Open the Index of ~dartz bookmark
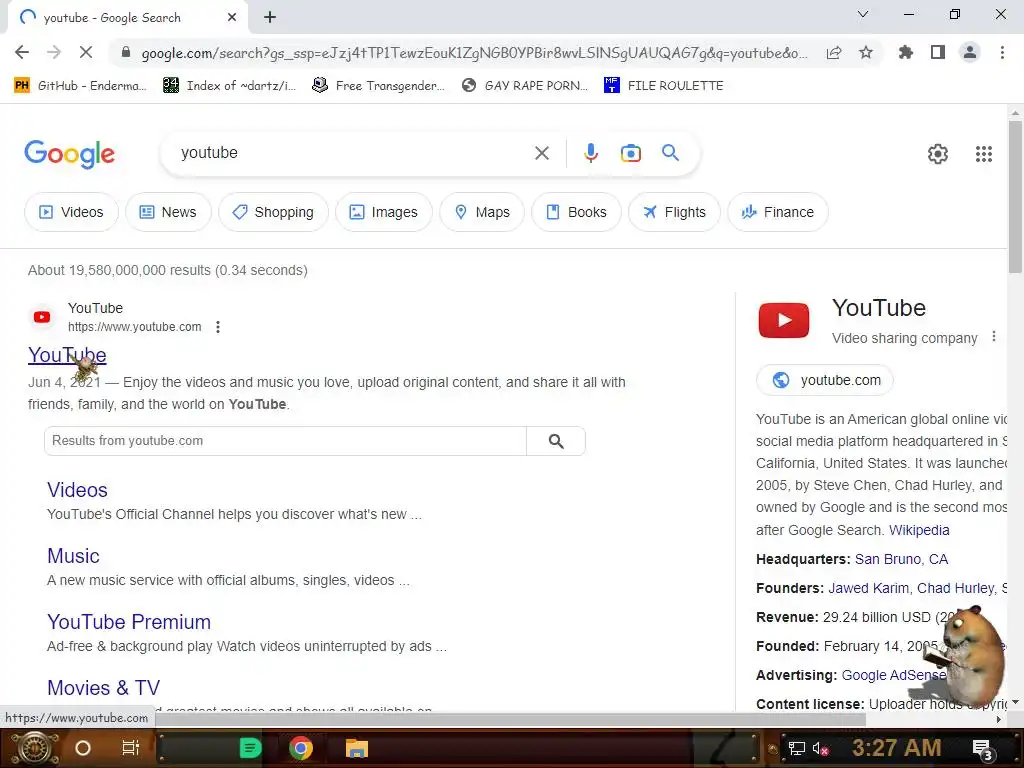 (x=229, y=86)
